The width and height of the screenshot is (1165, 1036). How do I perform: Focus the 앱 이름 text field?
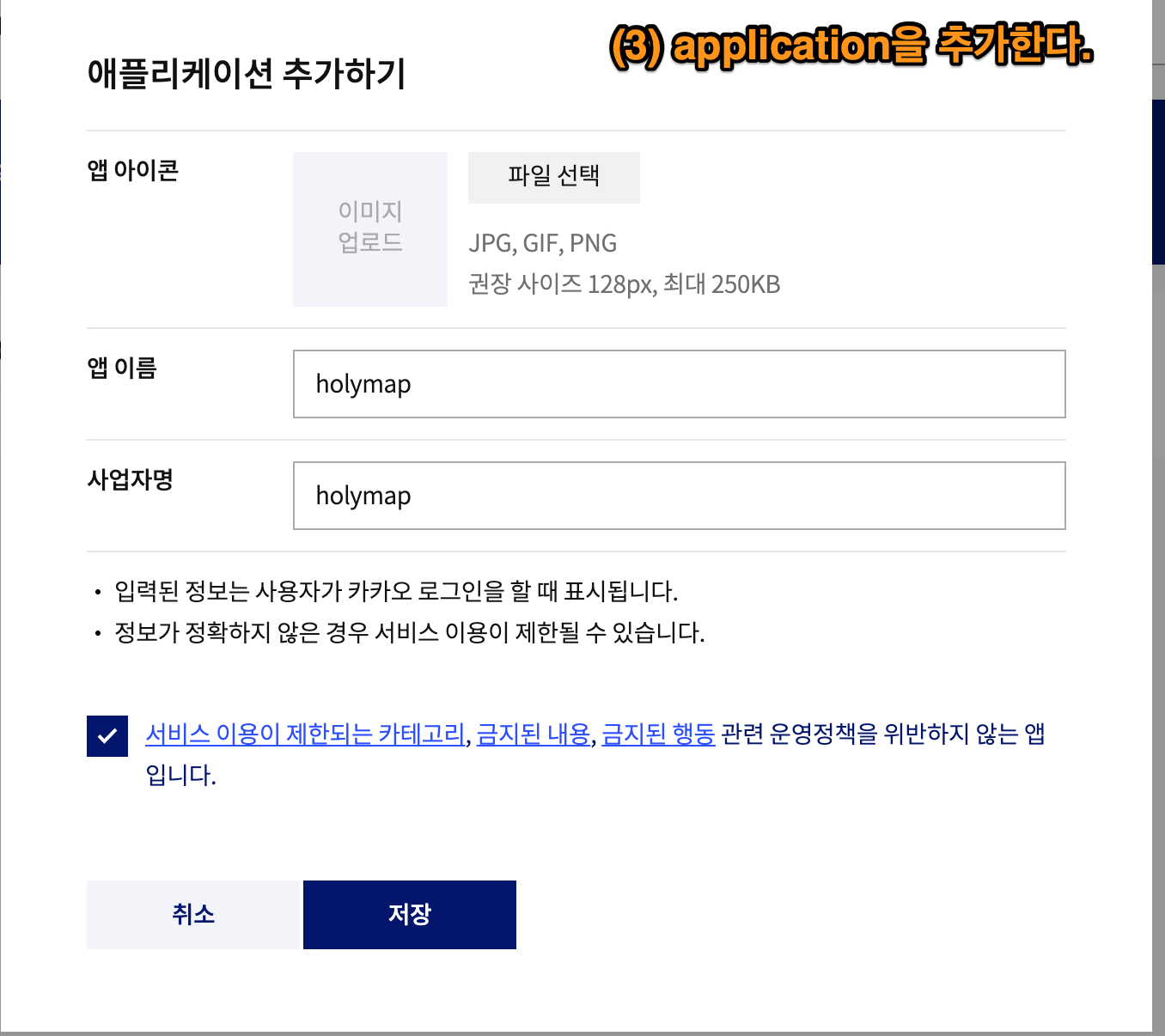tap(679, 384)
